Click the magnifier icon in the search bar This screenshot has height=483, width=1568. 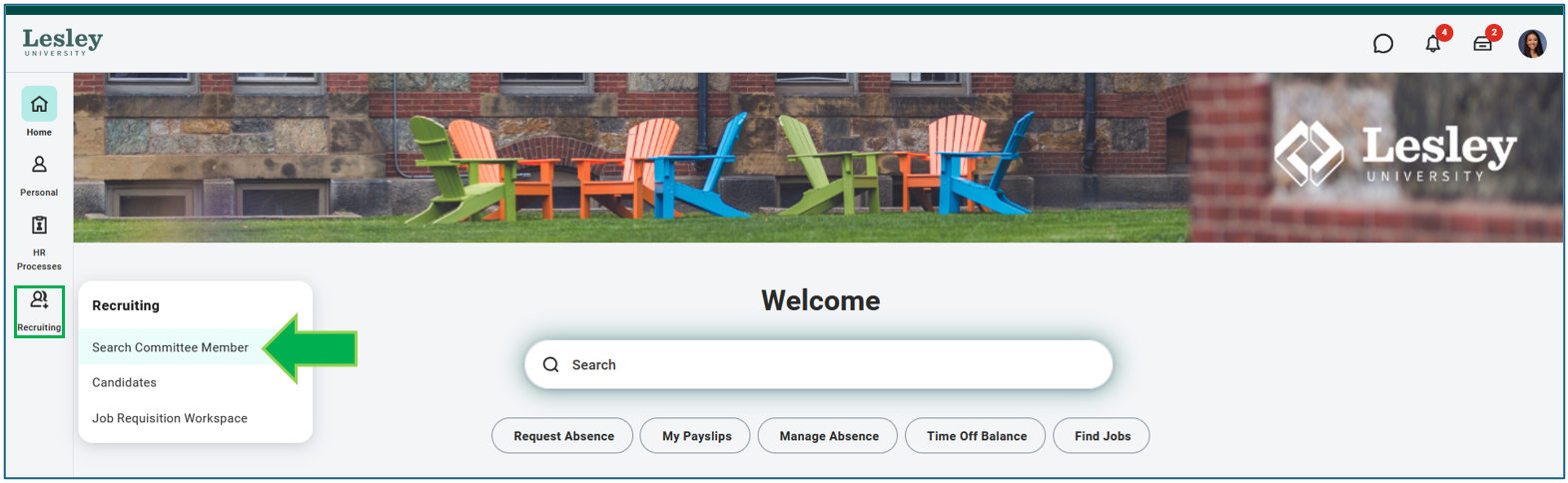coord(550,365)
